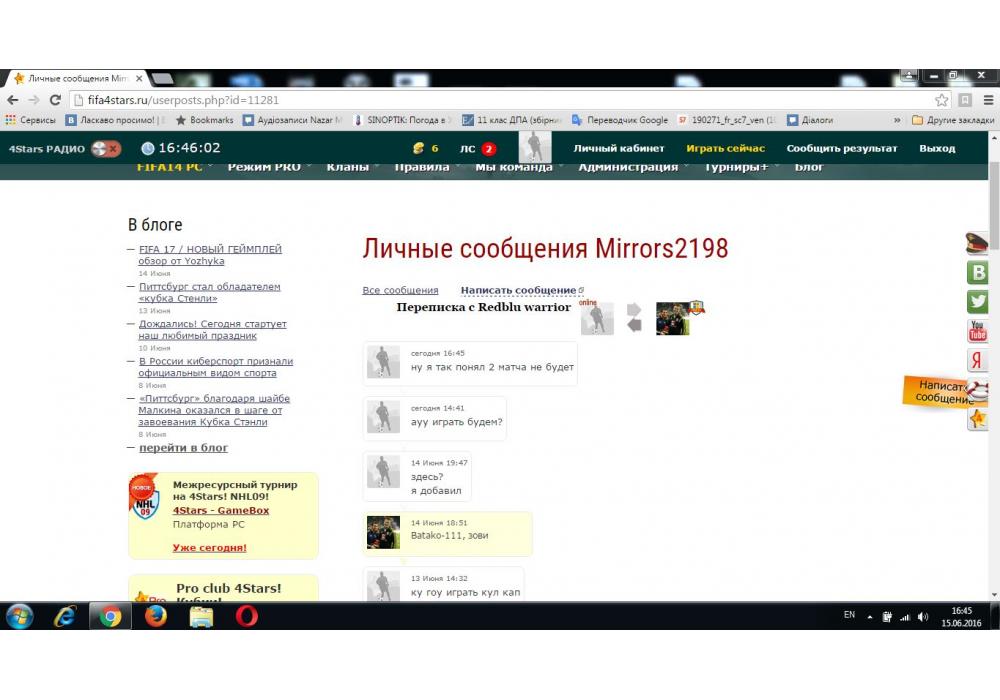
Task: Click the coins balance icon
Action: tap(418, 148)
